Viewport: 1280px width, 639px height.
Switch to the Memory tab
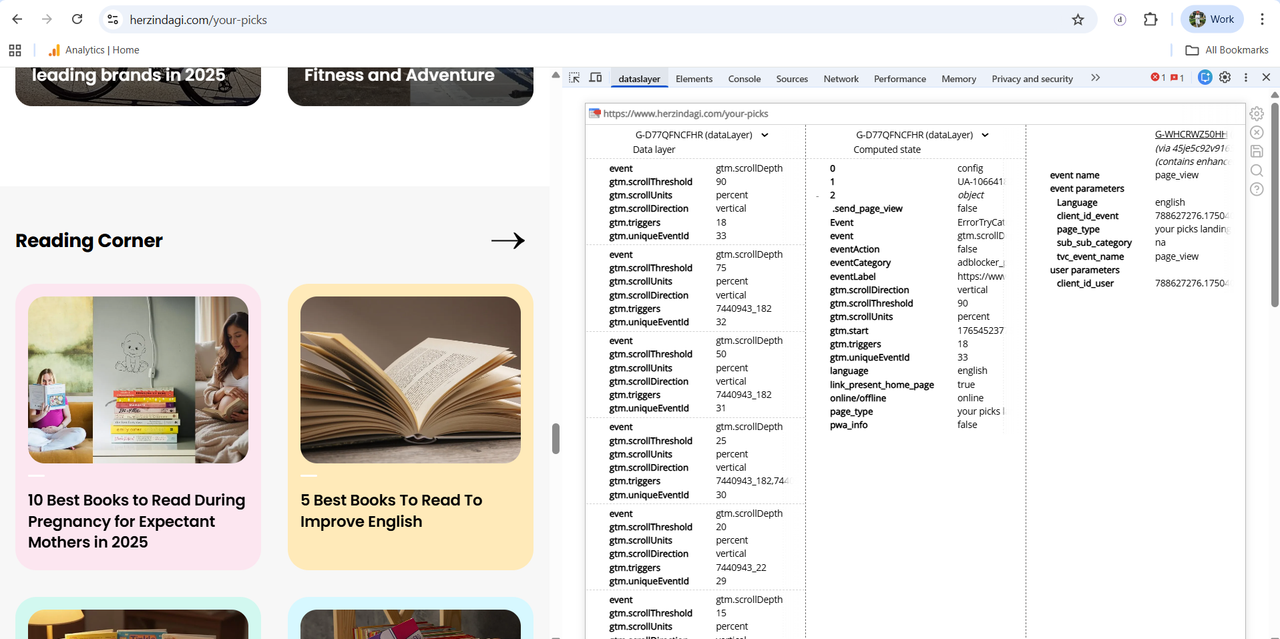pos(958,79)
